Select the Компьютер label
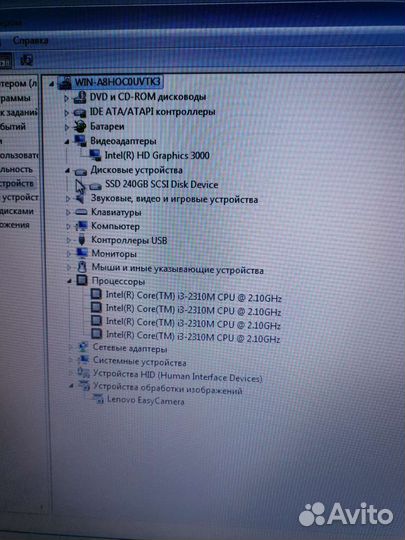This screenshot has width=405, height=540. tap(115, 226)
